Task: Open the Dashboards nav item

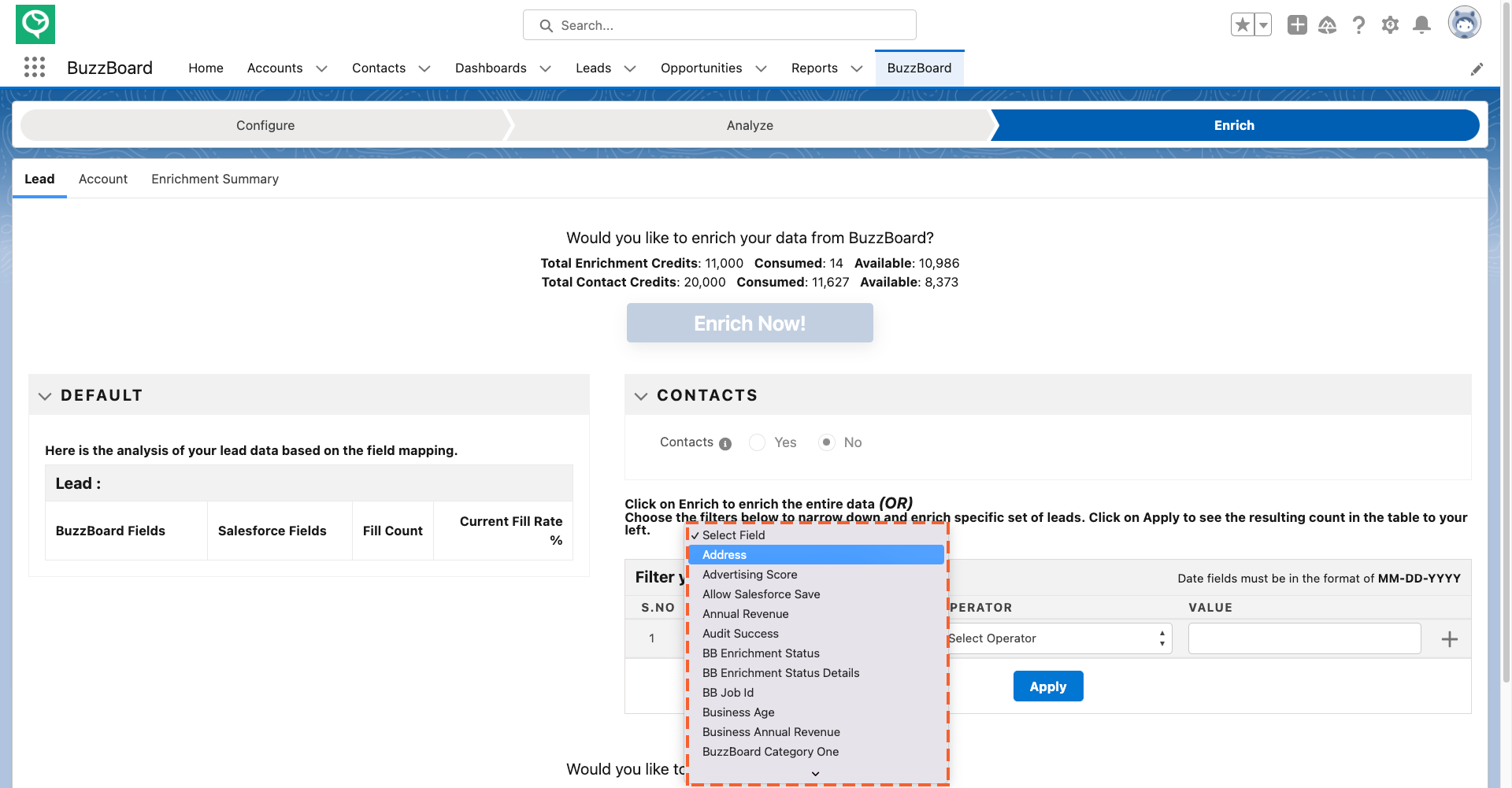Action: (491, 68)
